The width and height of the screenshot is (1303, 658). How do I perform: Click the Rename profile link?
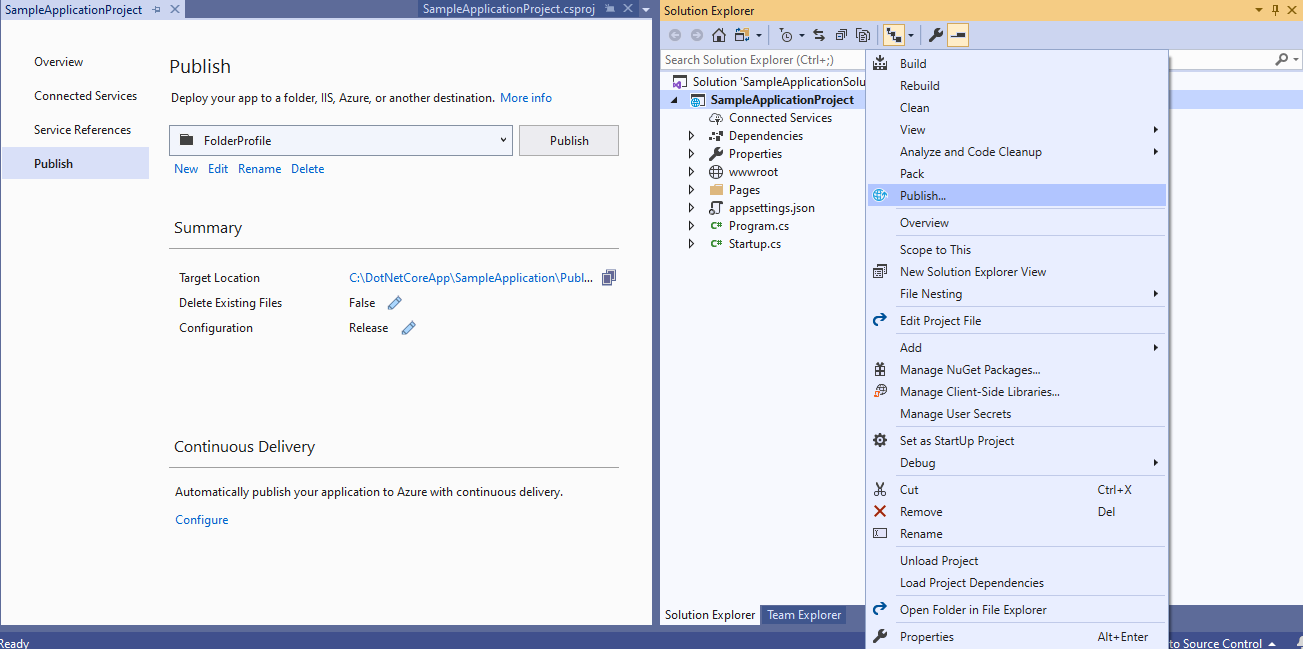coord(259,169)
